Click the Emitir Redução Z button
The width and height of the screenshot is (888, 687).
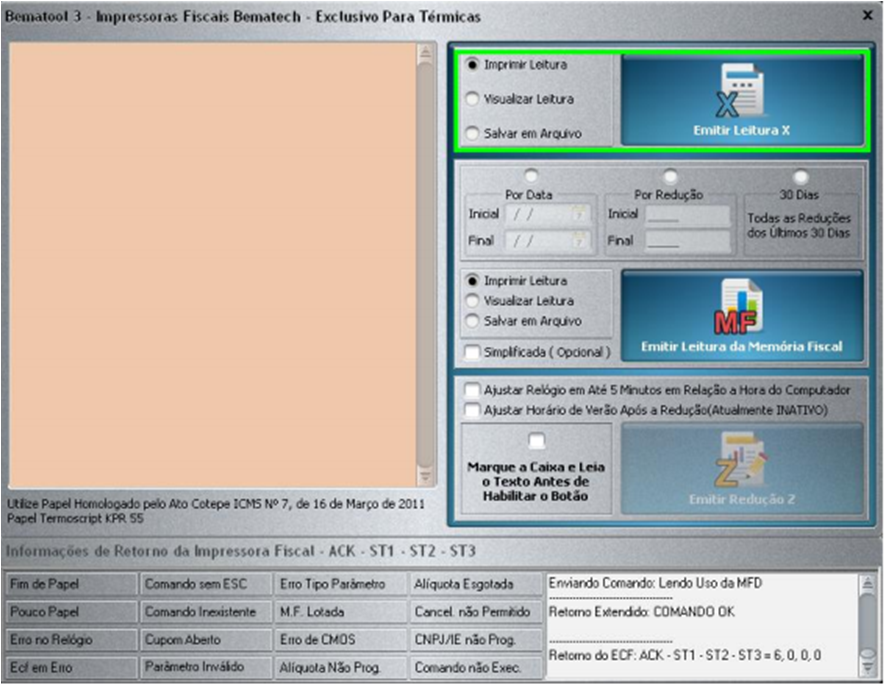click(x=742, y=469)
